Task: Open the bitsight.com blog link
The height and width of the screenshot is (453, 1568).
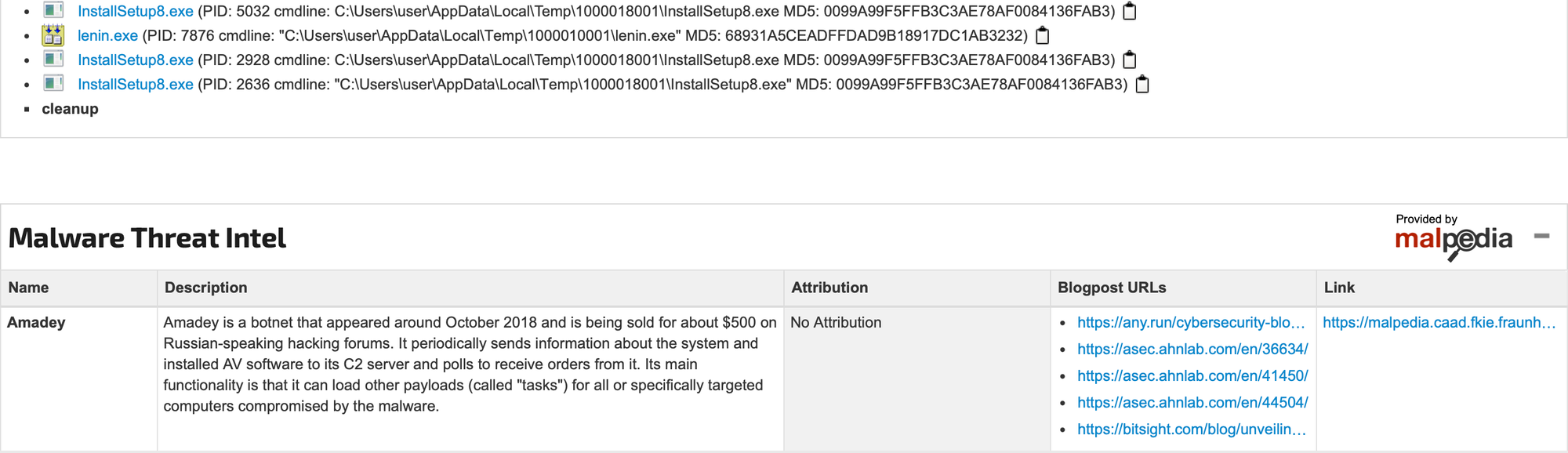Action: pos(1191,429)
